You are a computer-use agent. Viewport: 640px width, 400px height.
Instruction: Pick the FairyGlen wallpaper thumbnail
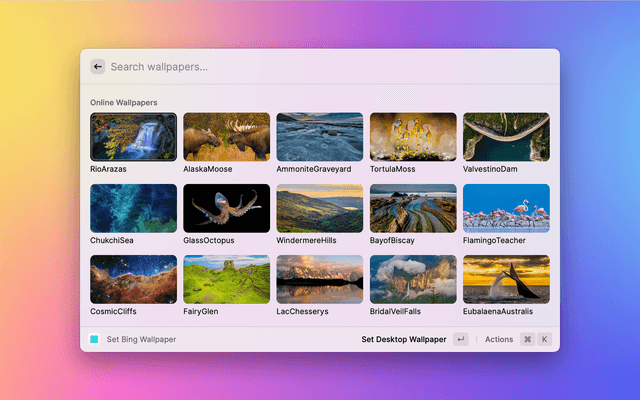[226, 279]
